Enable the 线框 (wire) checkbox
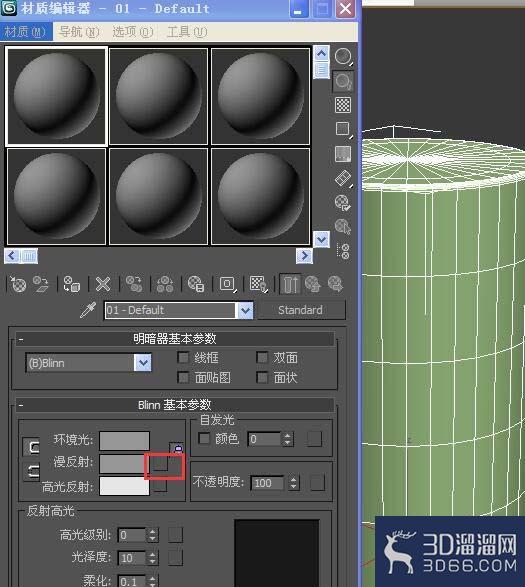This screenshot has height=587, width=525. coord(183,358)
